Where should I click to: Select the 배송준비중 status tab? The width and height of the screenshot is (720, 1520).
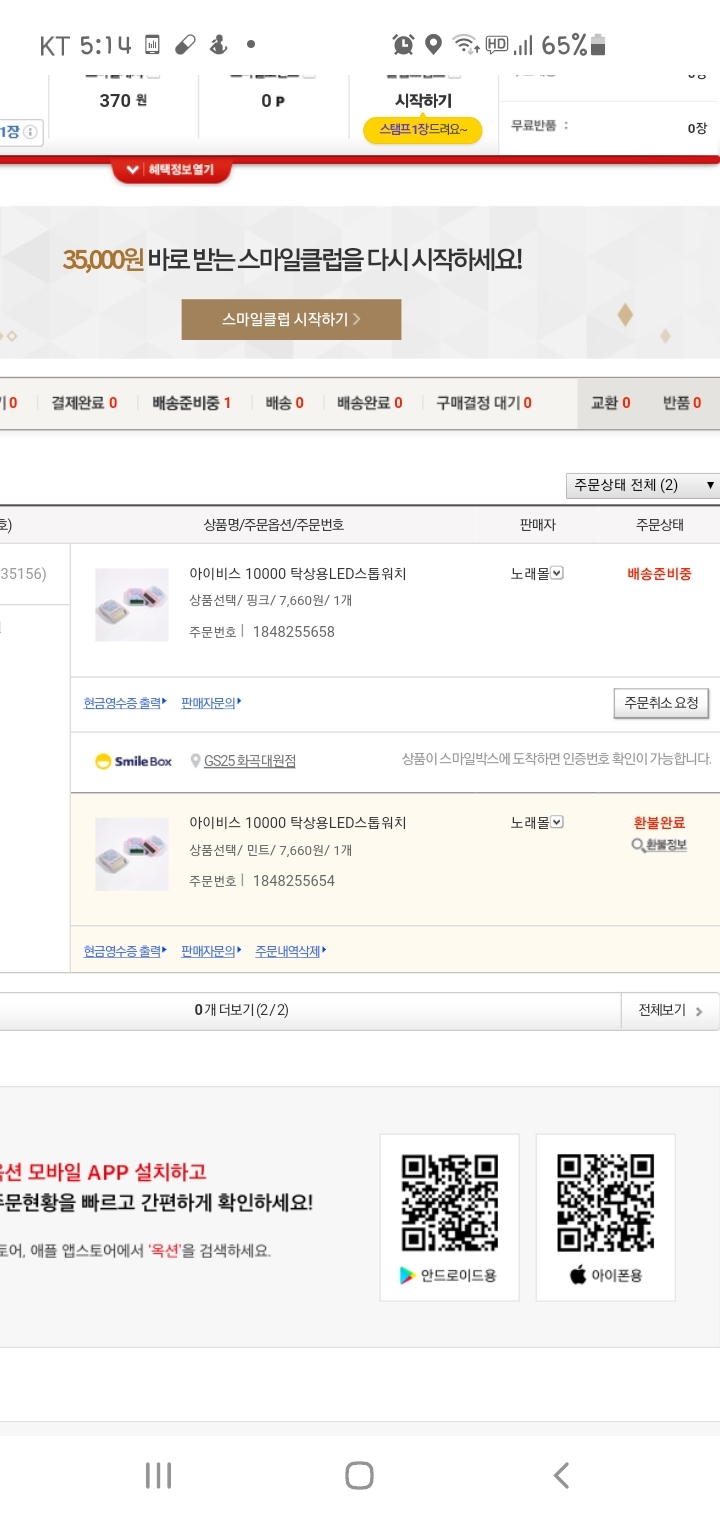click(191, 403)
